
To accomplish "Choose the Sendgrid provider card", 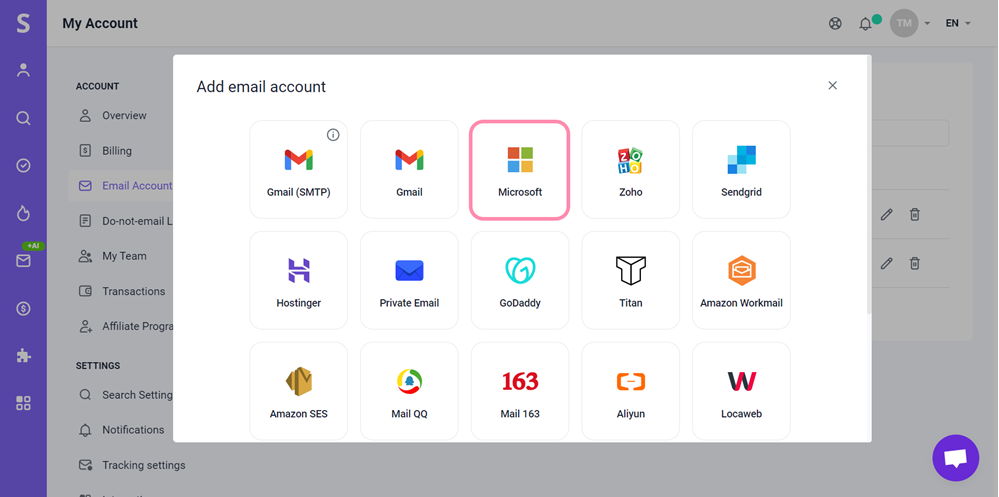I will point(742,169).
